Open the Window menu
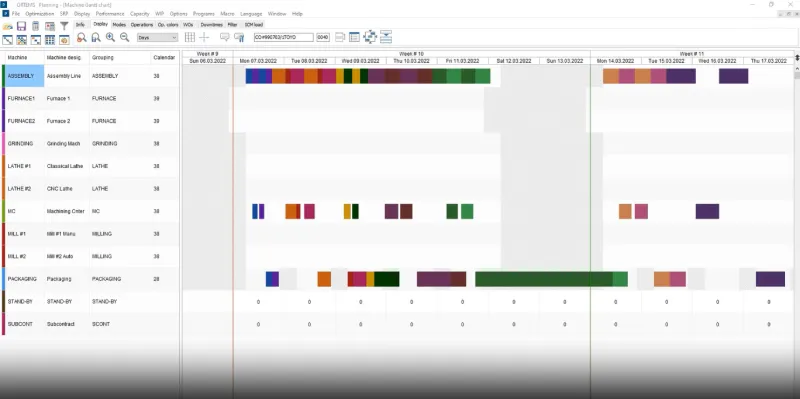 (x=277, y=14)
